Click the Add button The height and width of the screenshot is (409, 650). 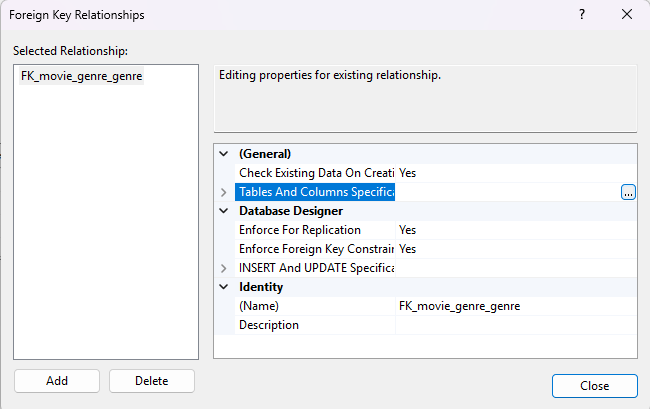[x=56, y=381]
